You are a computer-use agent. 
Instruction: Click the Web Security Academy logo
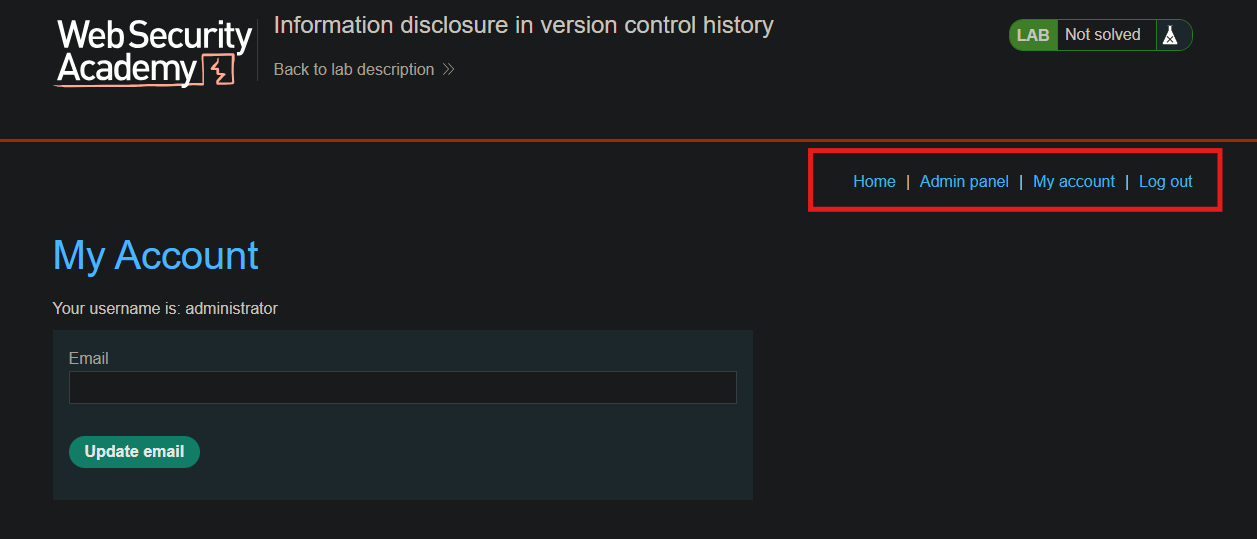point(153,53)
